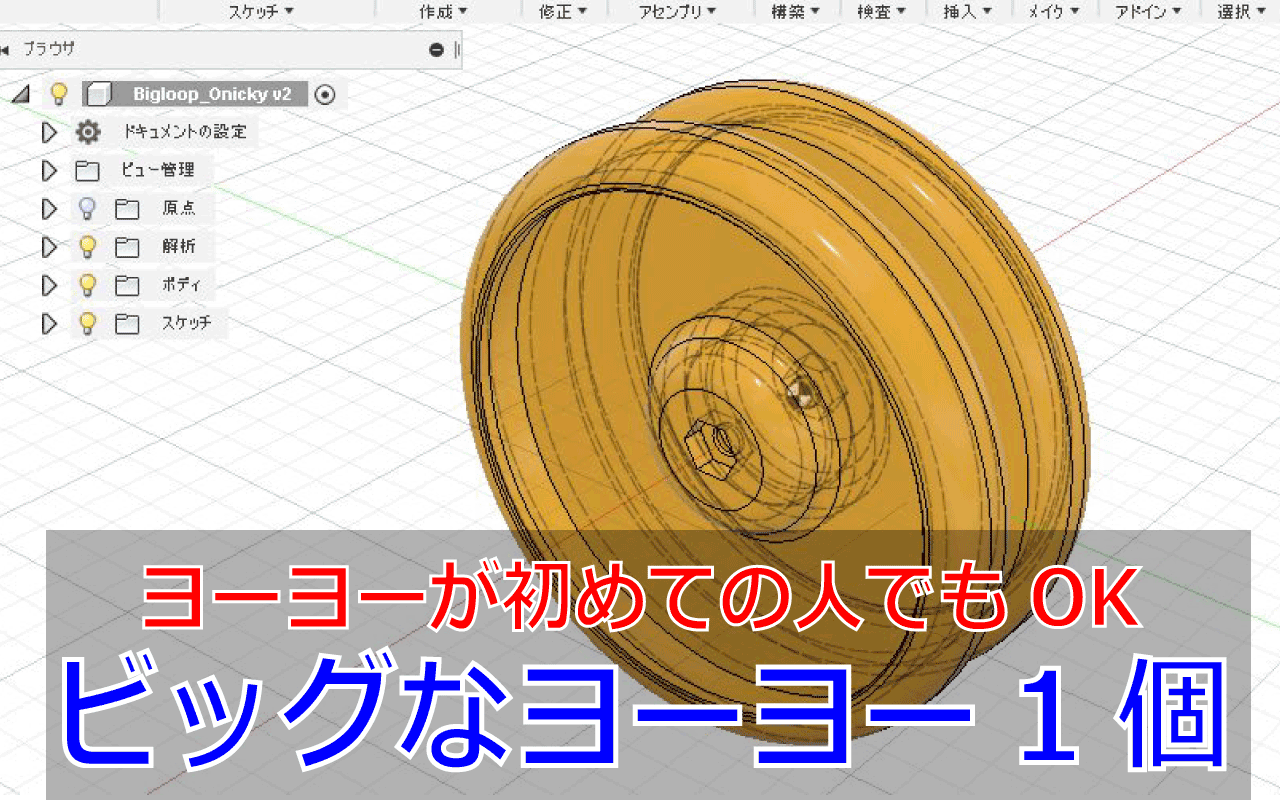Open the スケッチ dropdown menu
1280x800 pixels.
point(260,11)
